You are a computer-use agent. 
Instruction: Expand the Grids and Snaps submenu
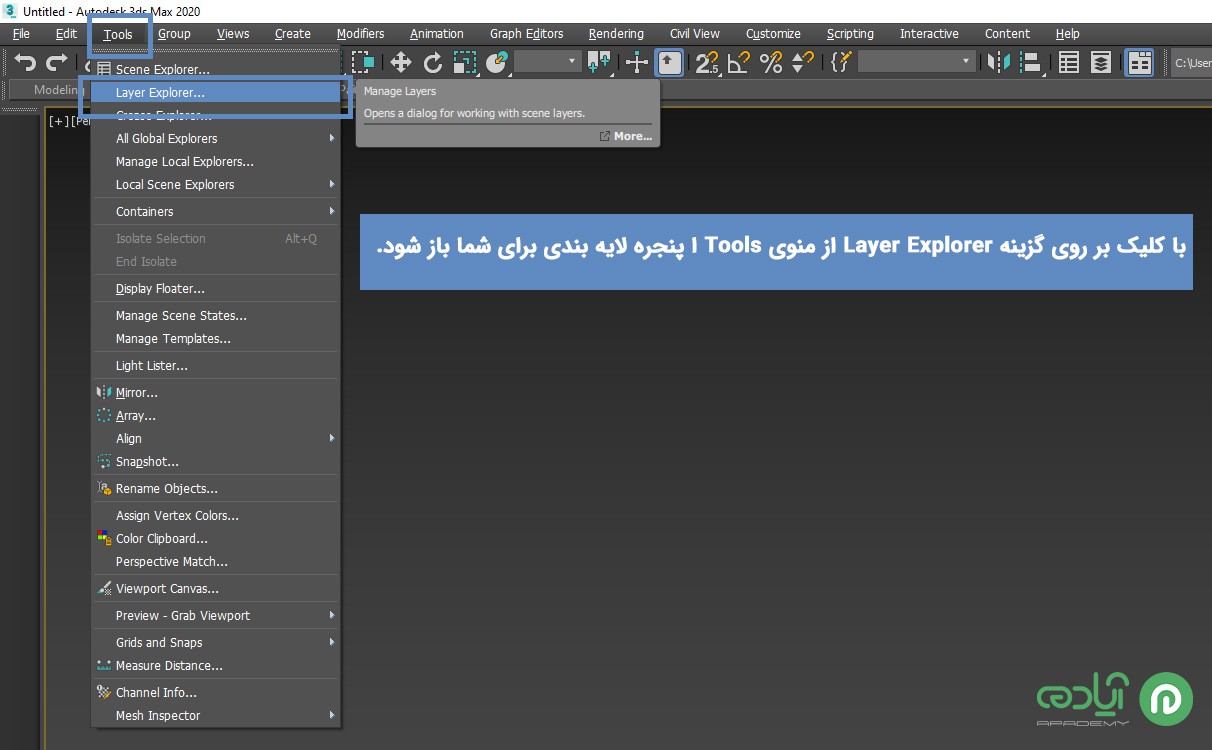click(216, 643)
